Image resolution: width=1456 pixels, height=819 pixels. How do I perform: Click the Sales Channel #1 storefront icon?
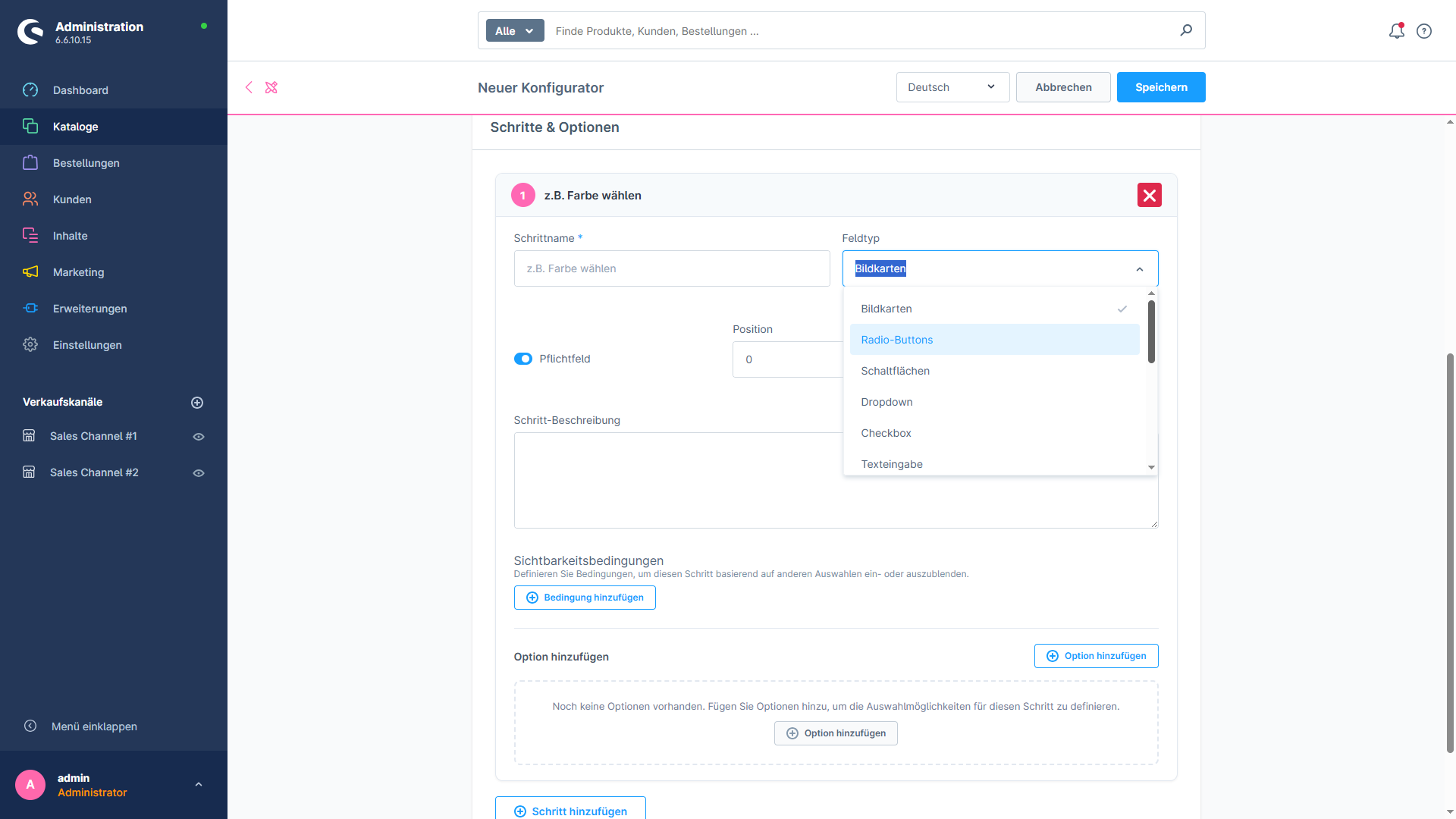(x=29, y=436)
